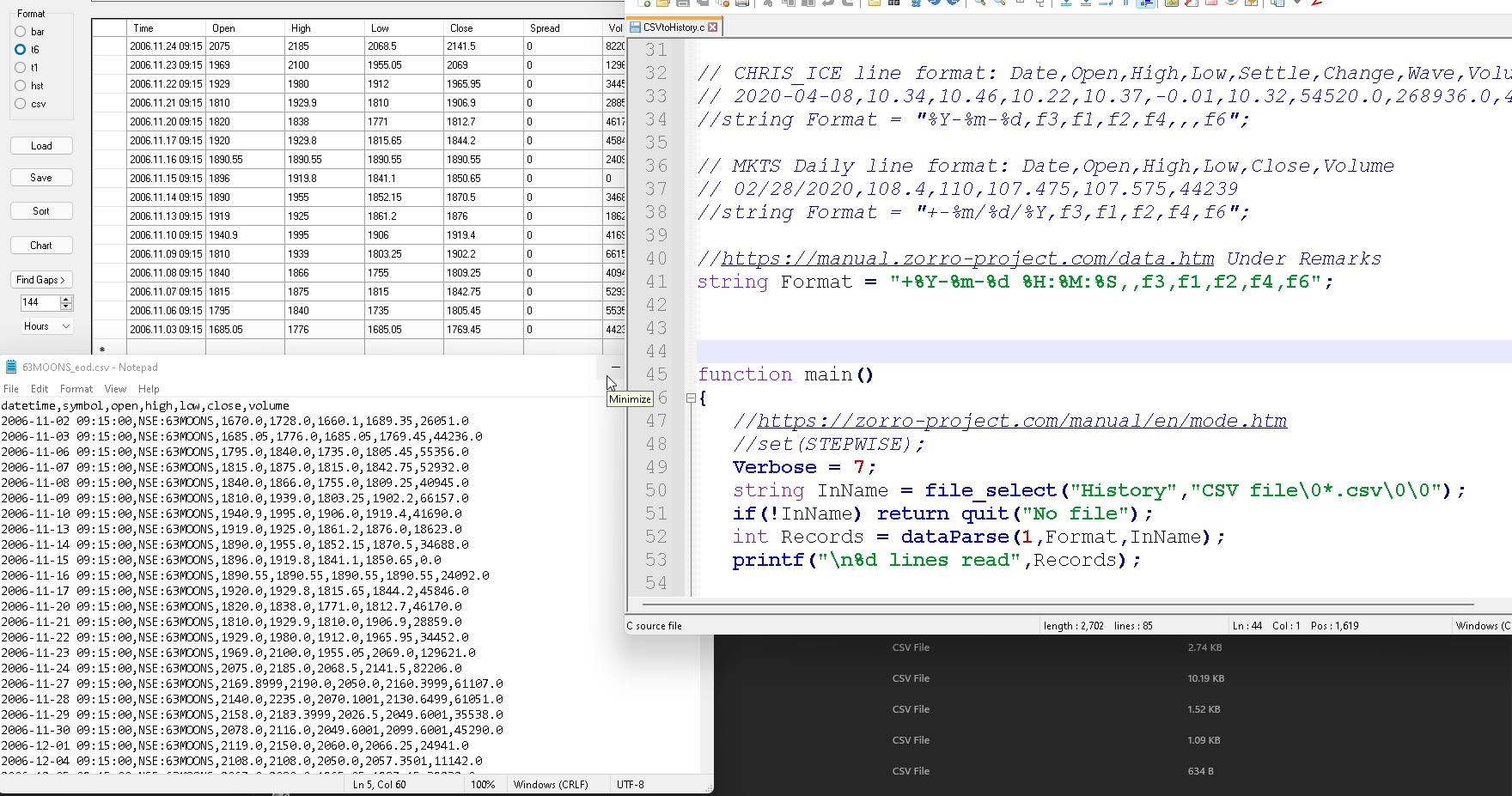This screenshot has height=796, width=1512.
Task: Select the hst format radio button
Action: pos(21,86)
